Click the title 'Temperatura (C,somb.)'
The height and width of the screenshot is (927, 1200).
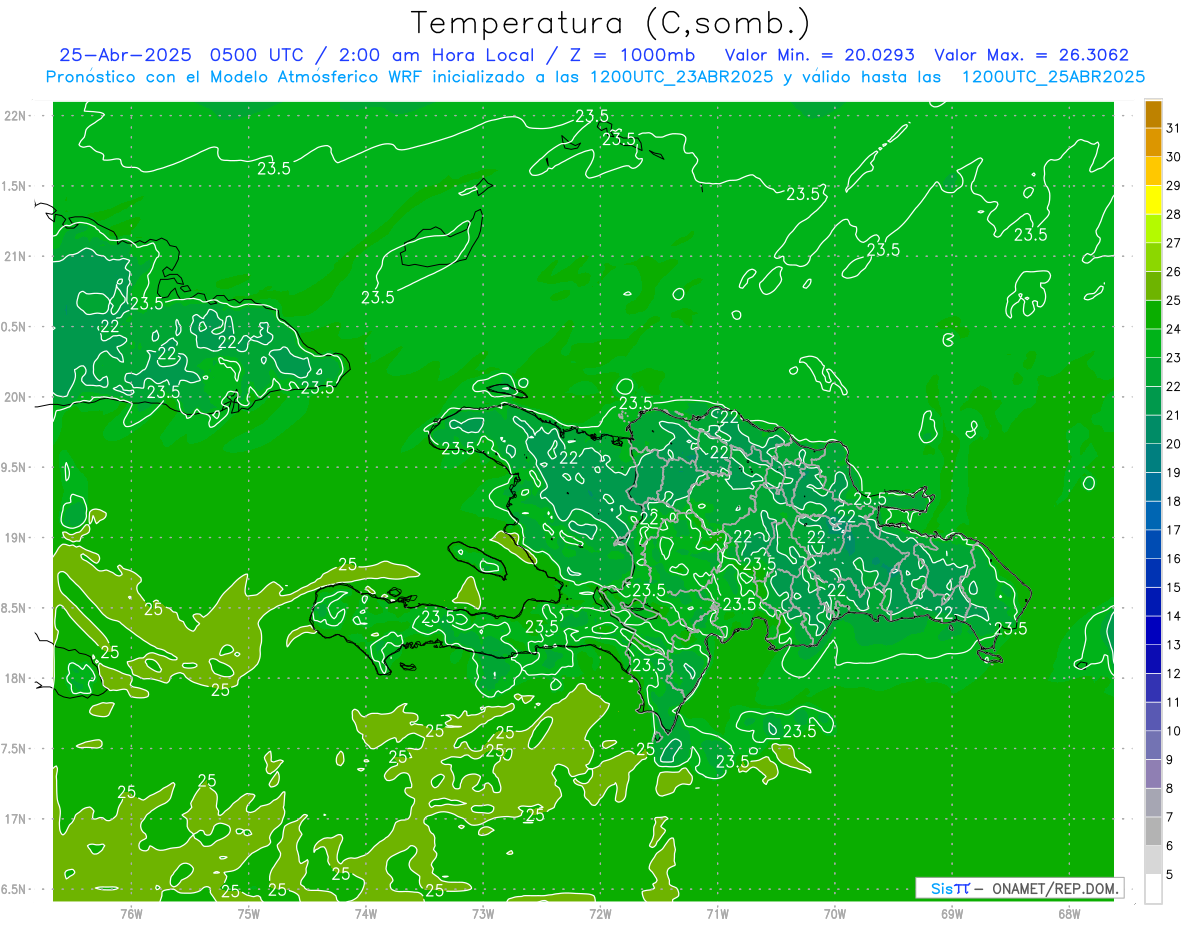click(x=611, y=23)
